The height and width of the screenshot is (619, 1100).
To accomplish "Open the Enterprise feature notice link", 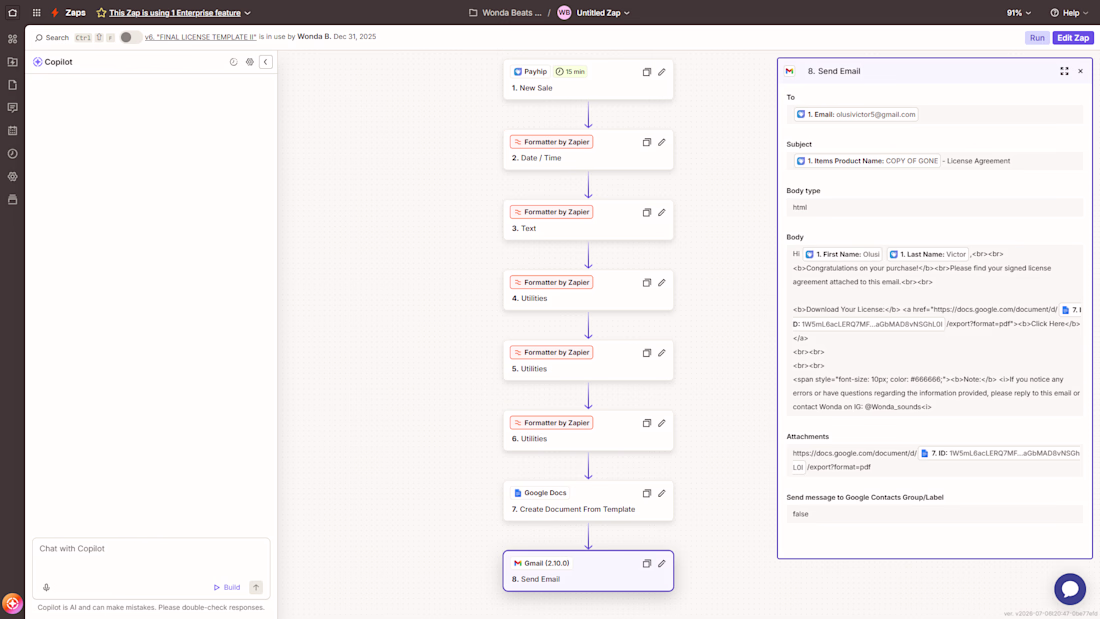I will tap(175, 13).
